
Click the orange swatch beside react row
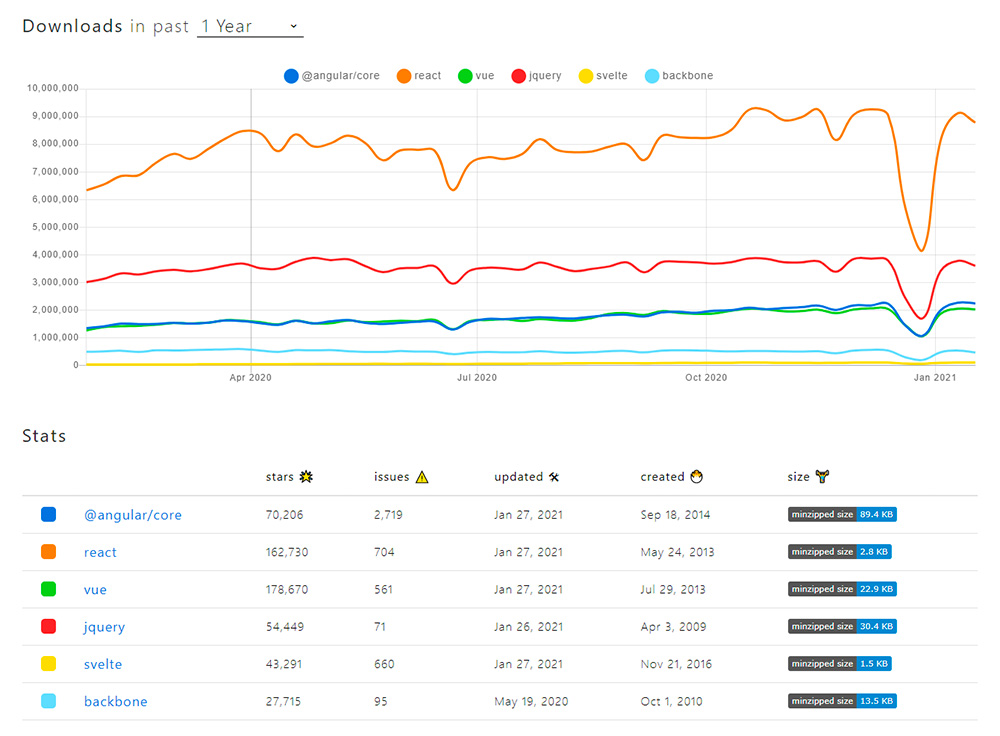48,552
